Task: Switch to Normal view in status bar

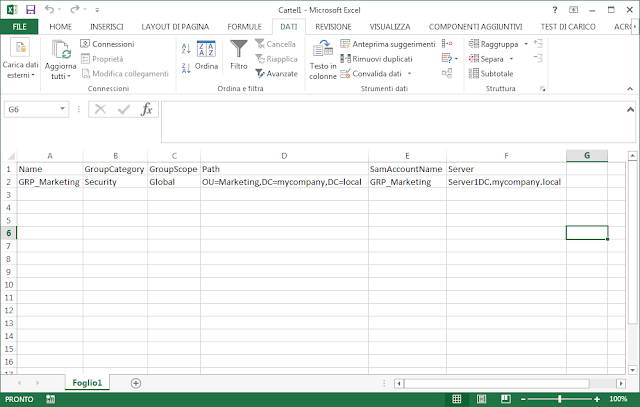Action: (457, 399)
